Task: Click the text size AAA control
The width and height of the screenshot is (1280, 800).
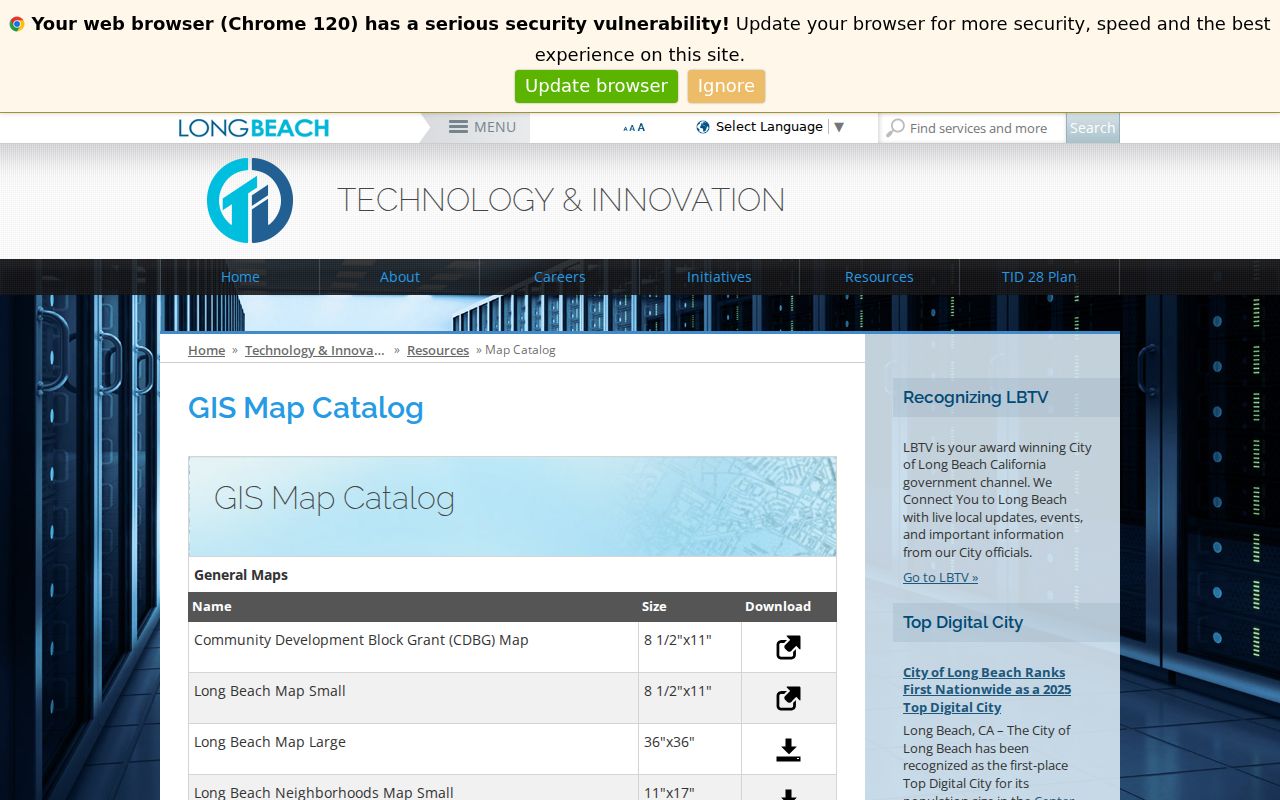Action: click(634, 128)
